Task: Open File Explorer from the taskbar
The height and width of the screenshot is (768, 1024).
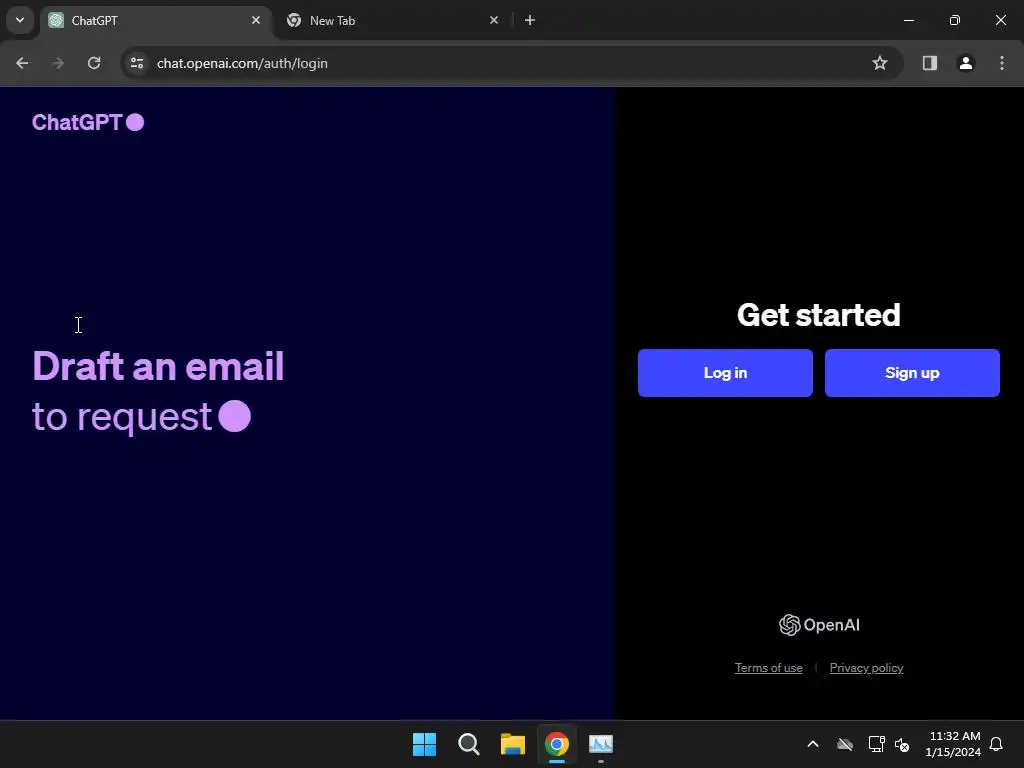Action: point(513,744)
